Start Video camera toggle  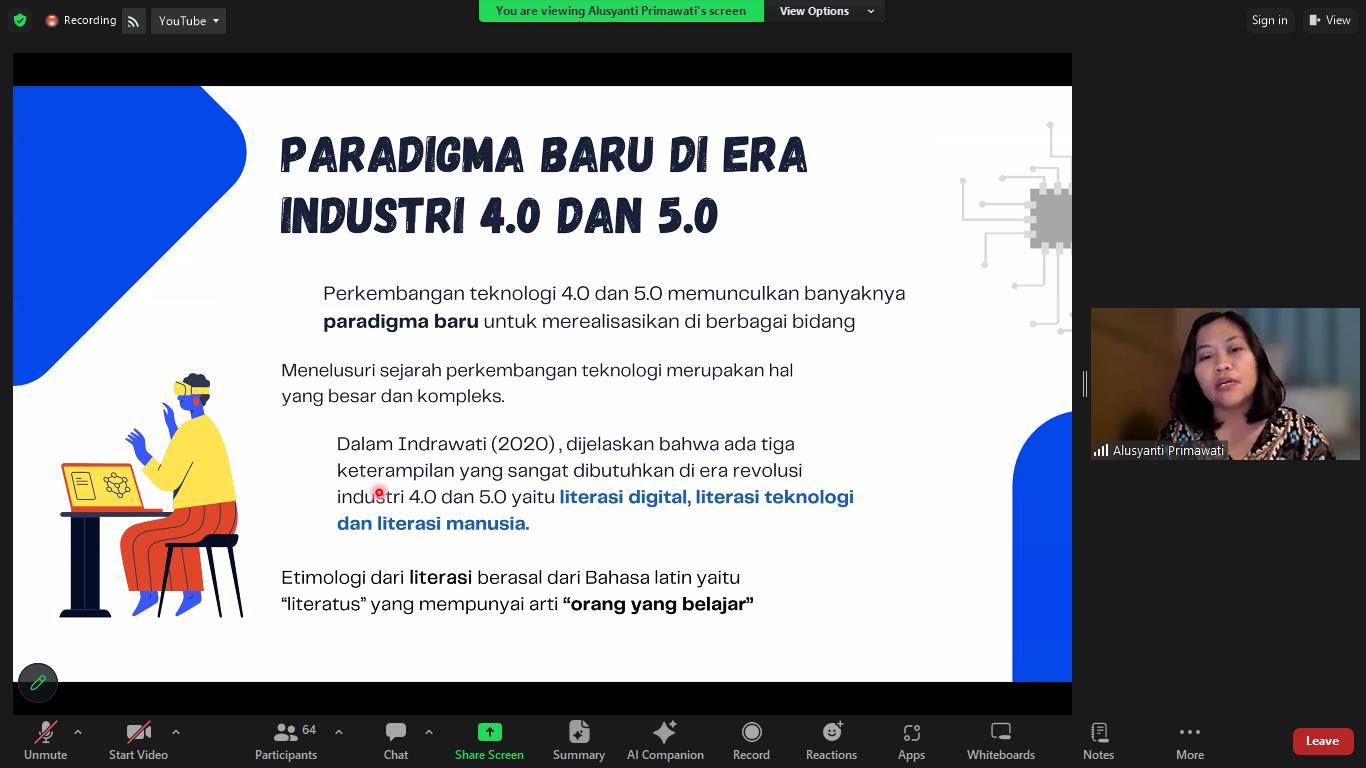(x=138, y=741)
